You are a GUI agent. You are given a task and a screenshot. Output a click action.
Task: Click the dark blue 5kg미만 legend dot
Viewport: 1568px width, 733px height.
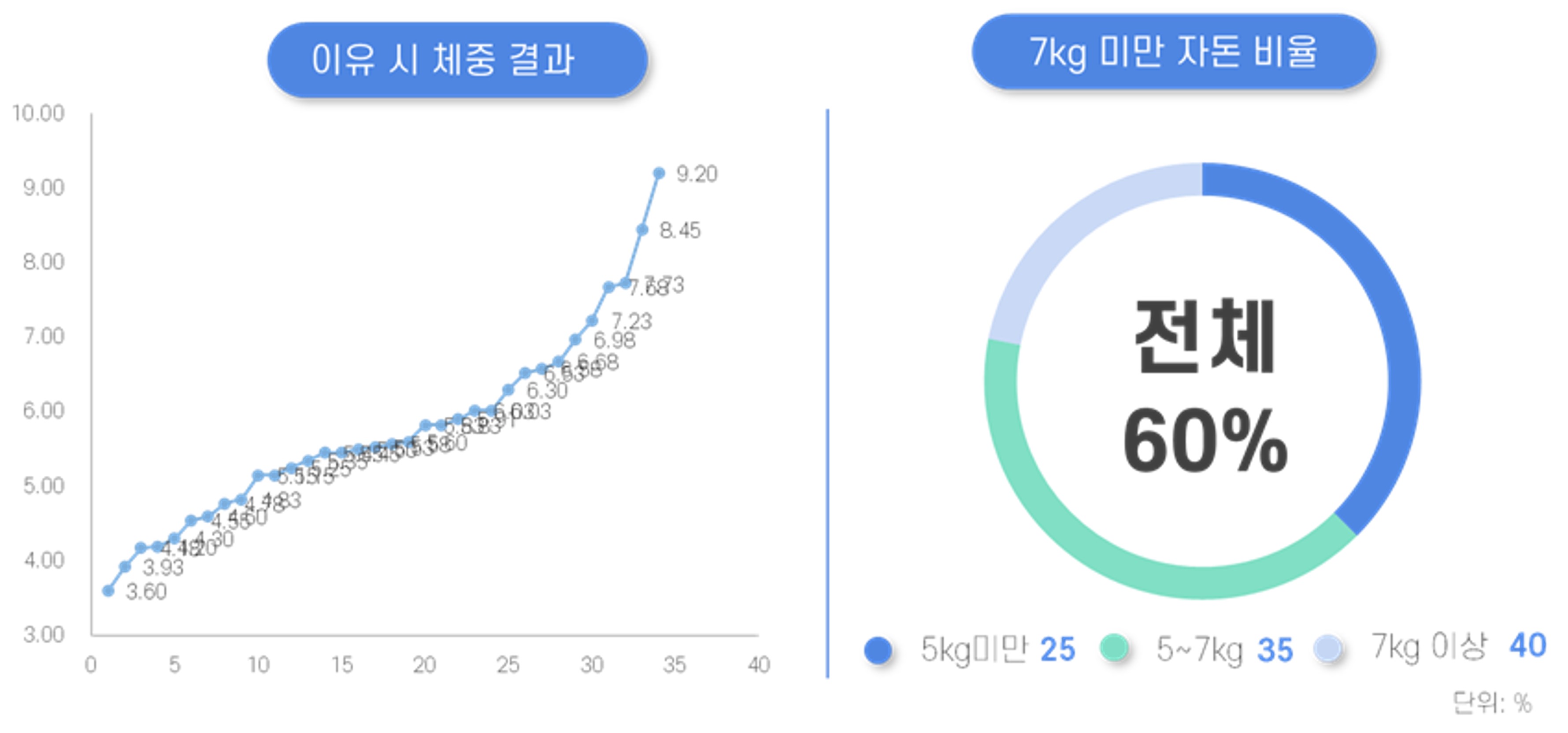(x=879, y=650)
